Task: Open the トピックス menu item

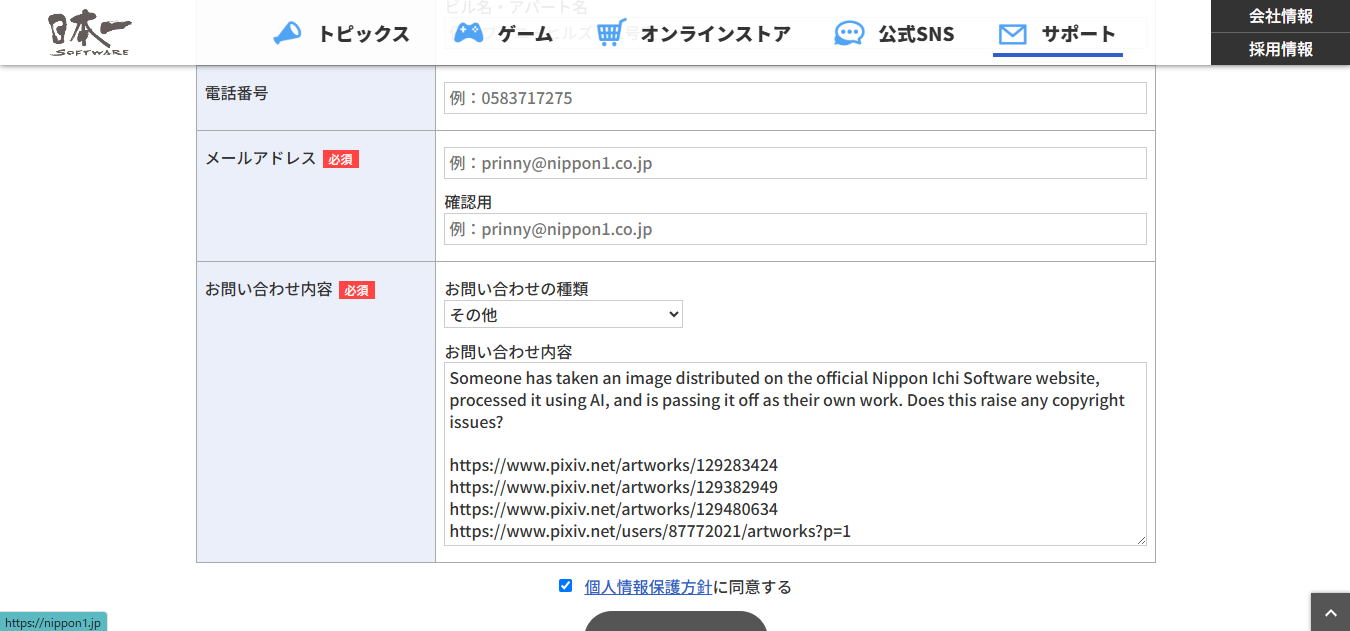Action: pos(364,34)
